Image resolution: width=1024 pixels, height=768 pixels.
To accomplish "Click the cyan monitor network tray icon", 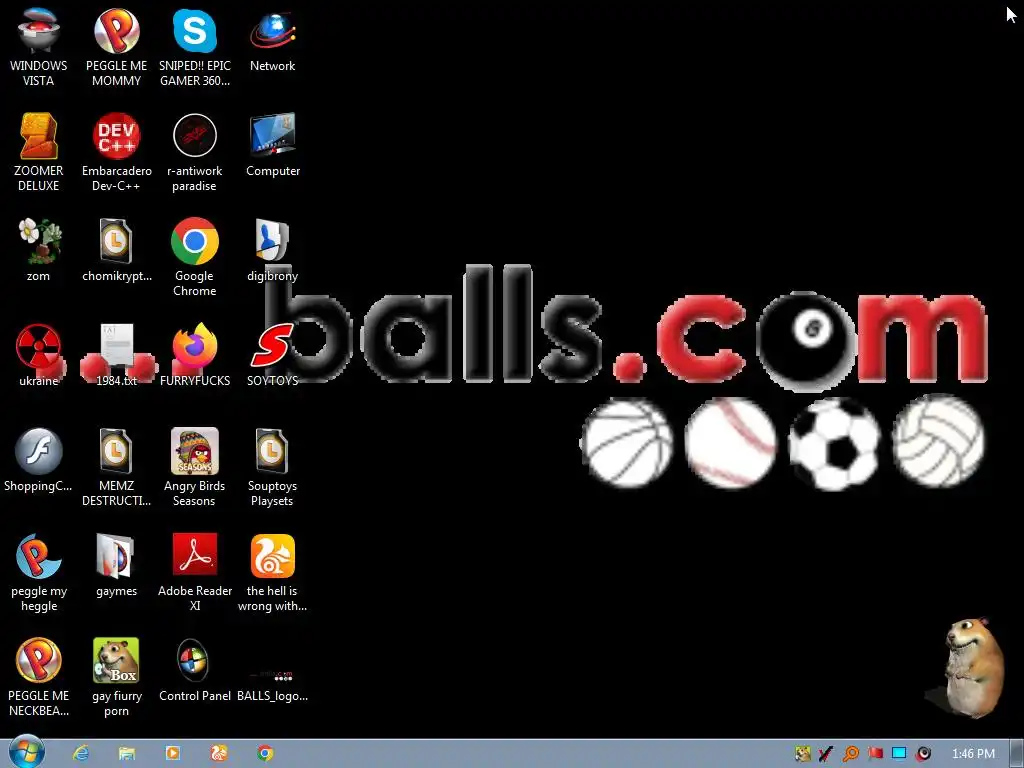I will tap(899, 754).
